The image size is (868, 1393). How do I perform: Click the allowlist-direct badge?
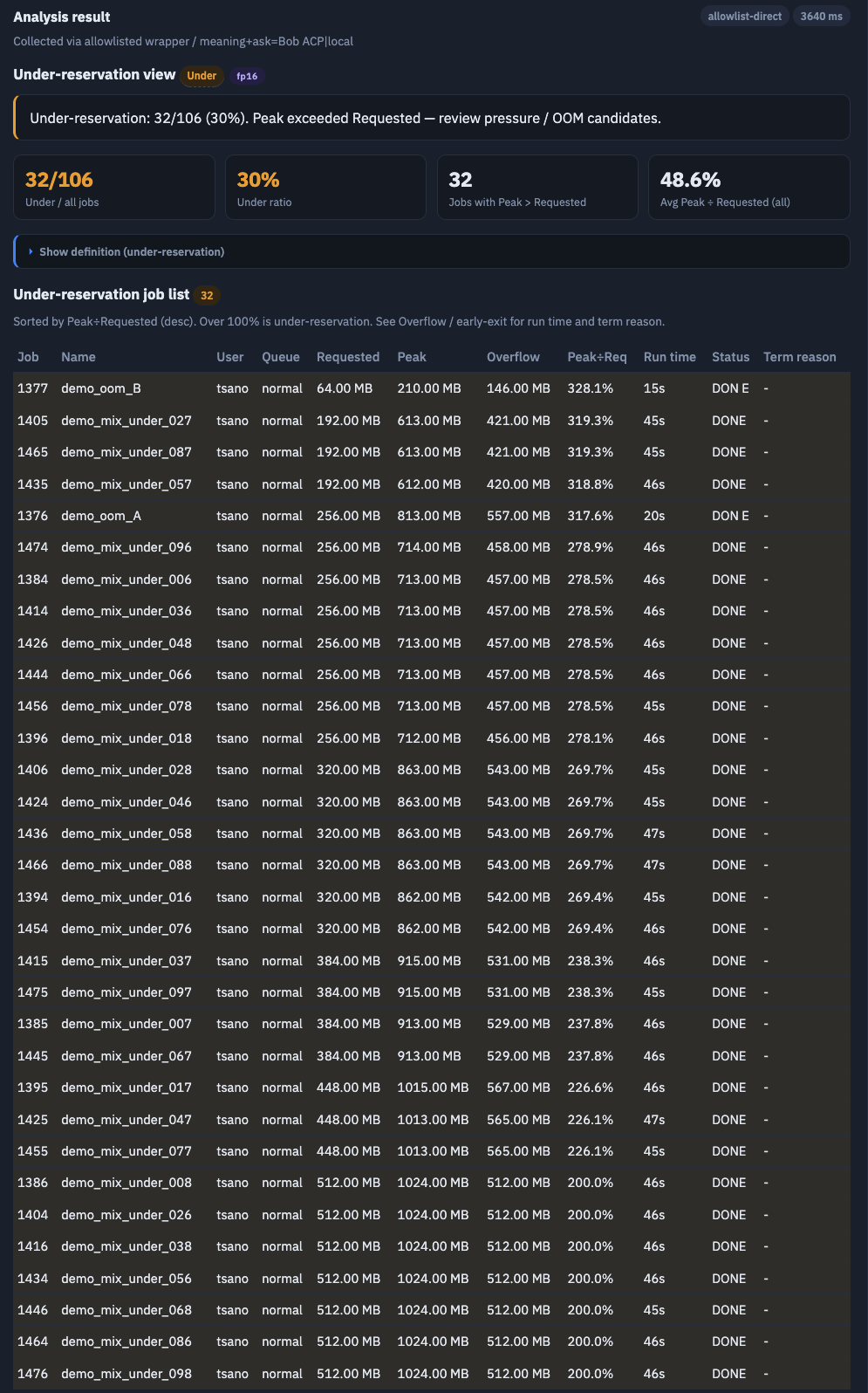pos(744,17)
